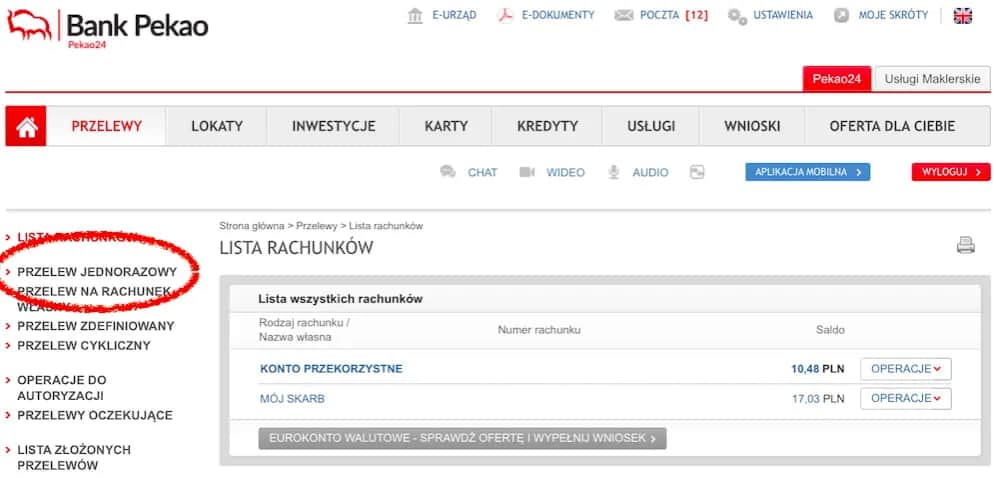Log out with the WYLOGUJ button
This screenshot has width=996, height=478.
(x=951, y=172)
